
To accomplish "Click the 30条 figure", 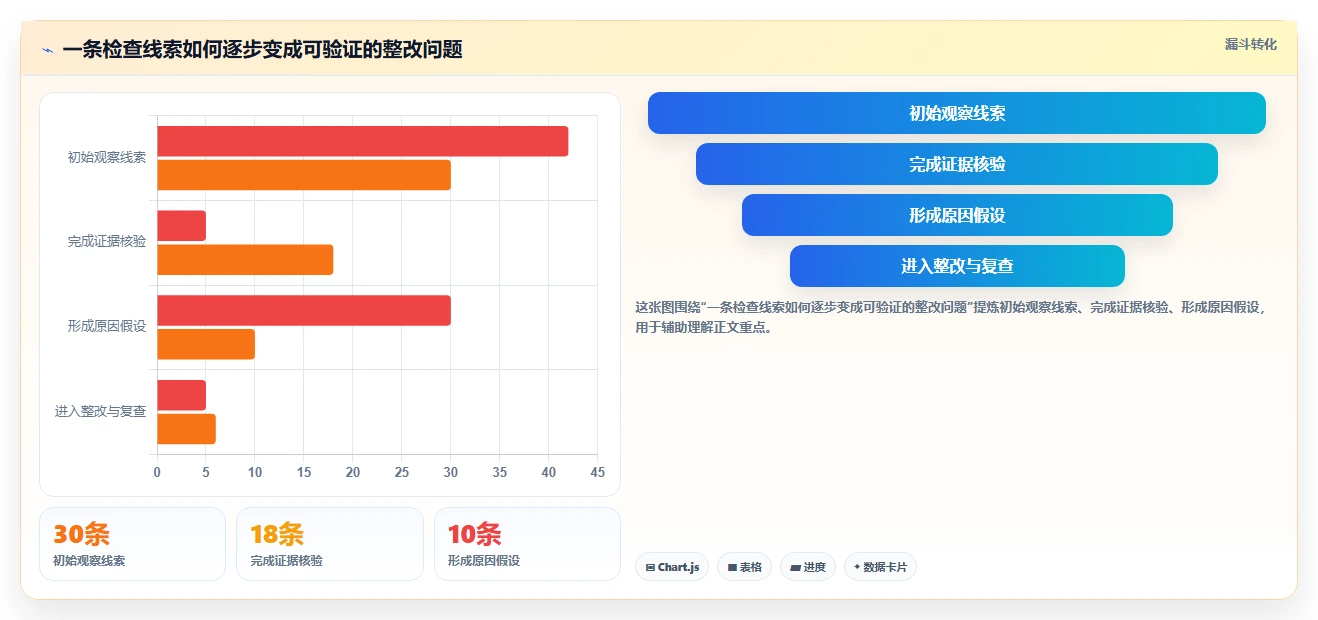I will 81,534.
